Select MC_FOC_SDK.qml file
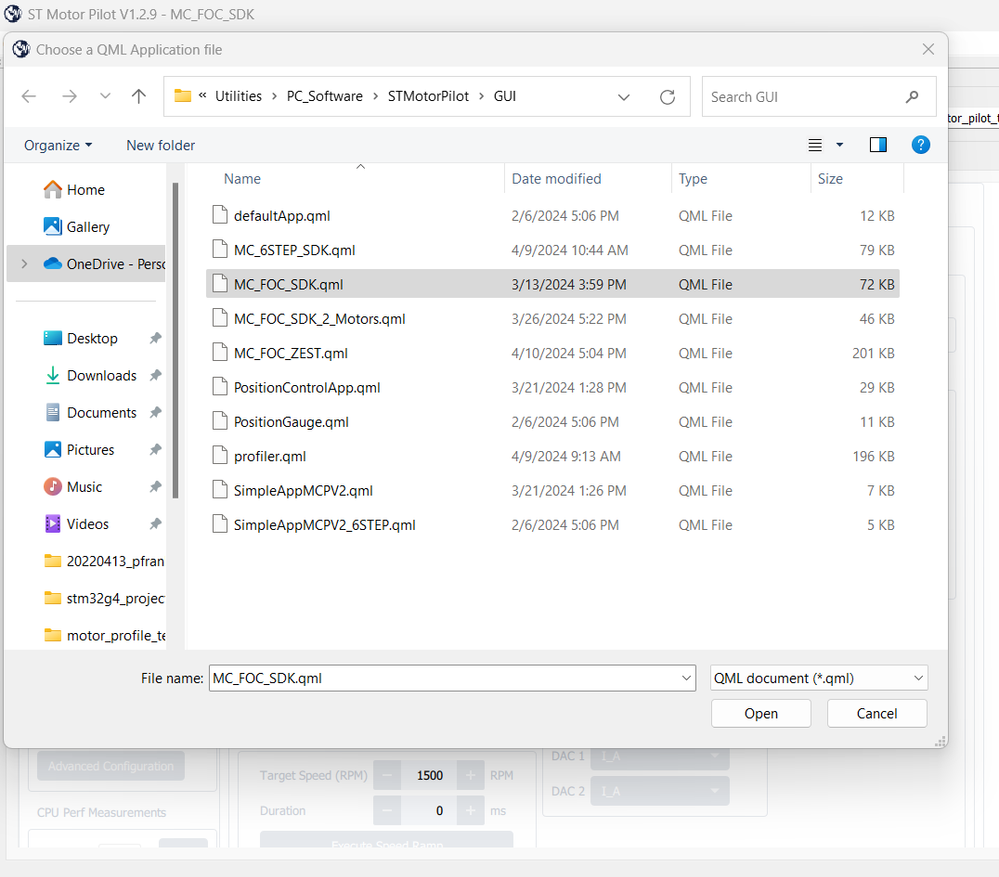 pos(552,284)
